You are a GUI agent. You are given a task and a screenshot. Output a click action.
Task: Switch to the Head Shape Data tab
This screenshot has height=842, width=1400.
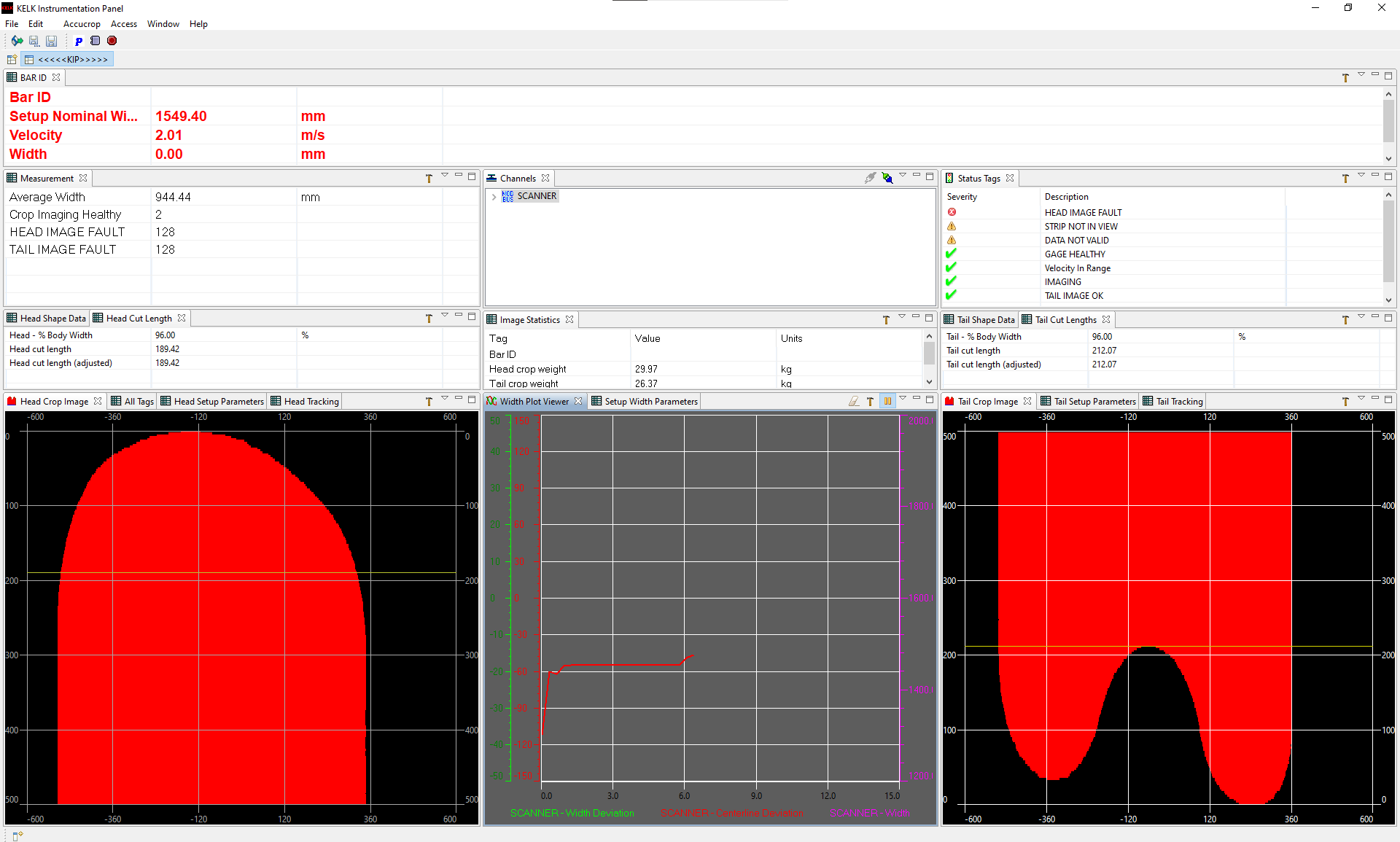[x=47, y=319]
